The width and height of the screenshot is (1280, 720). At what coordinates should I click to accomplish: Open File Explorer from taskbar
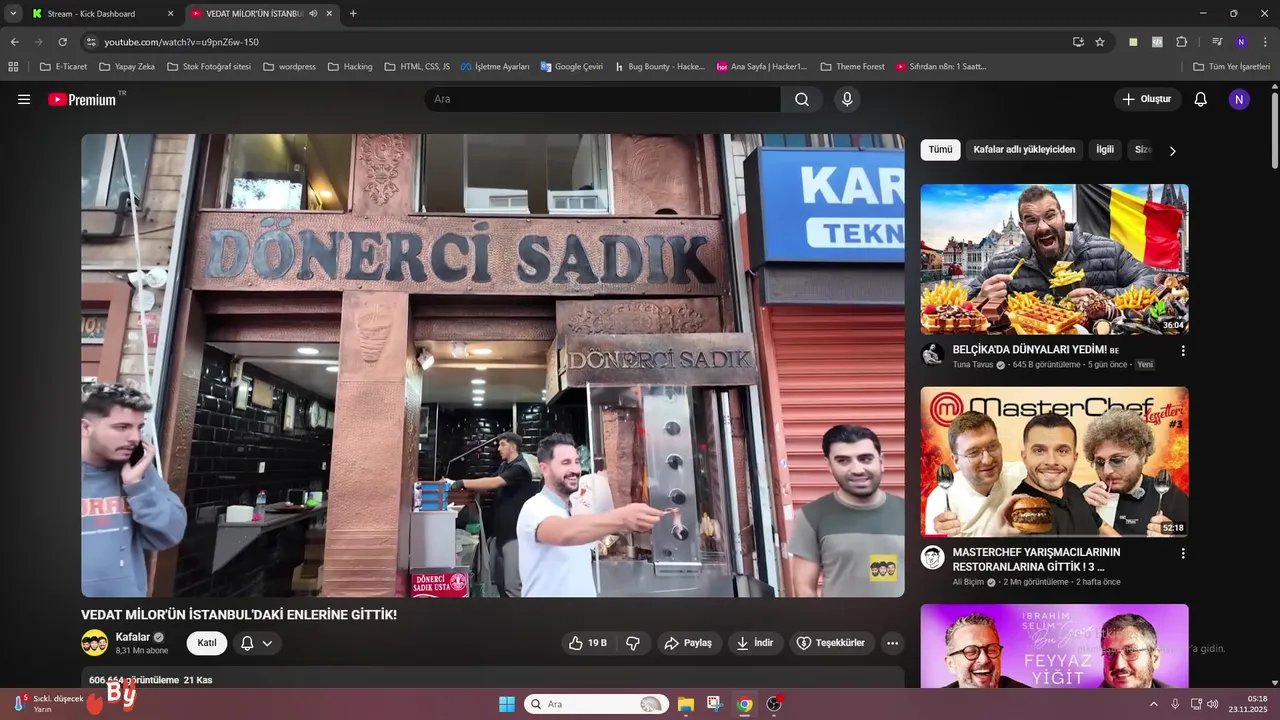686,704
